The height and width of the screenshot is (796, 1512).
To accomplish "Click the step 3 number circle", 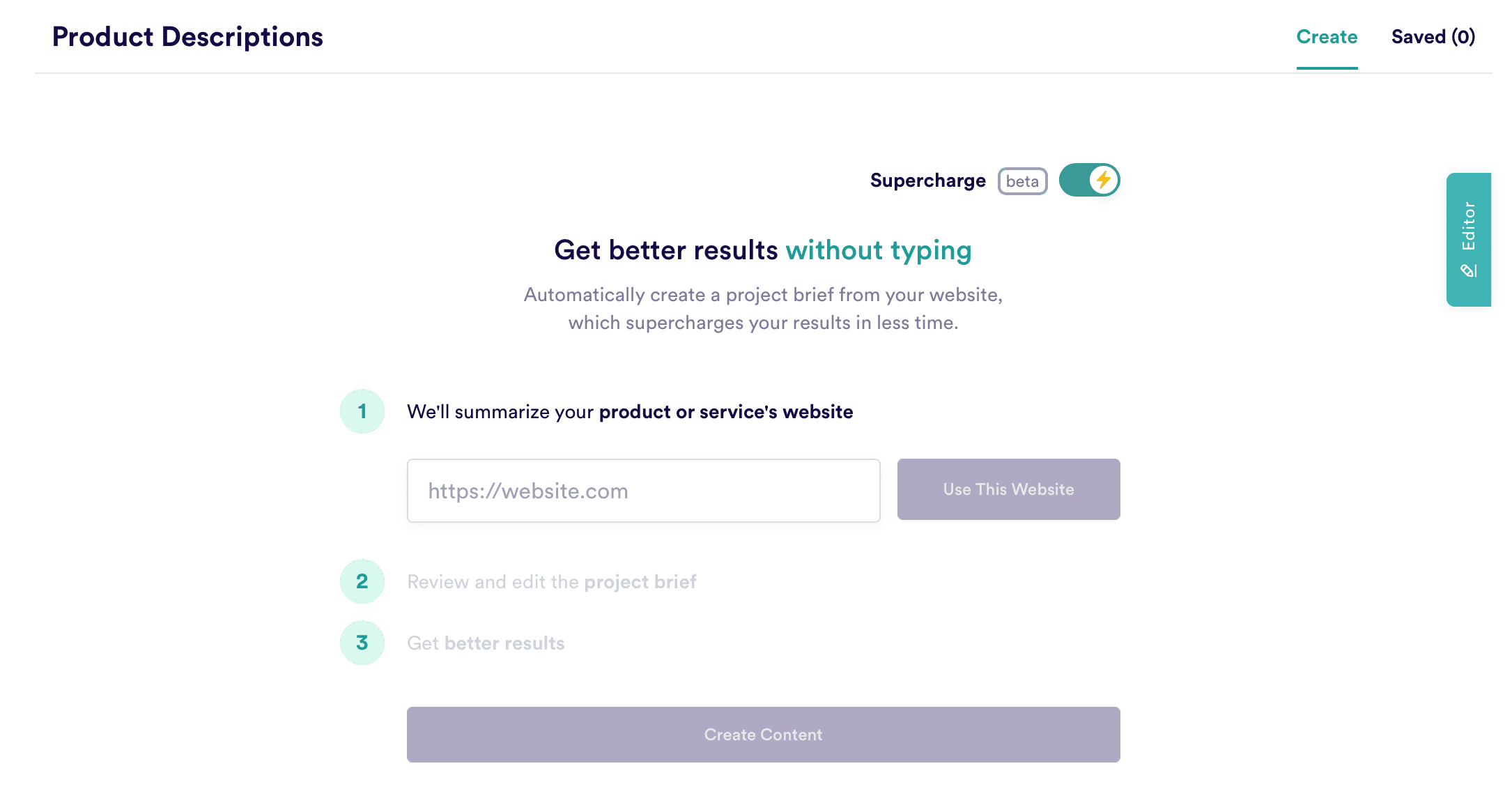I will tap(362, 643).
